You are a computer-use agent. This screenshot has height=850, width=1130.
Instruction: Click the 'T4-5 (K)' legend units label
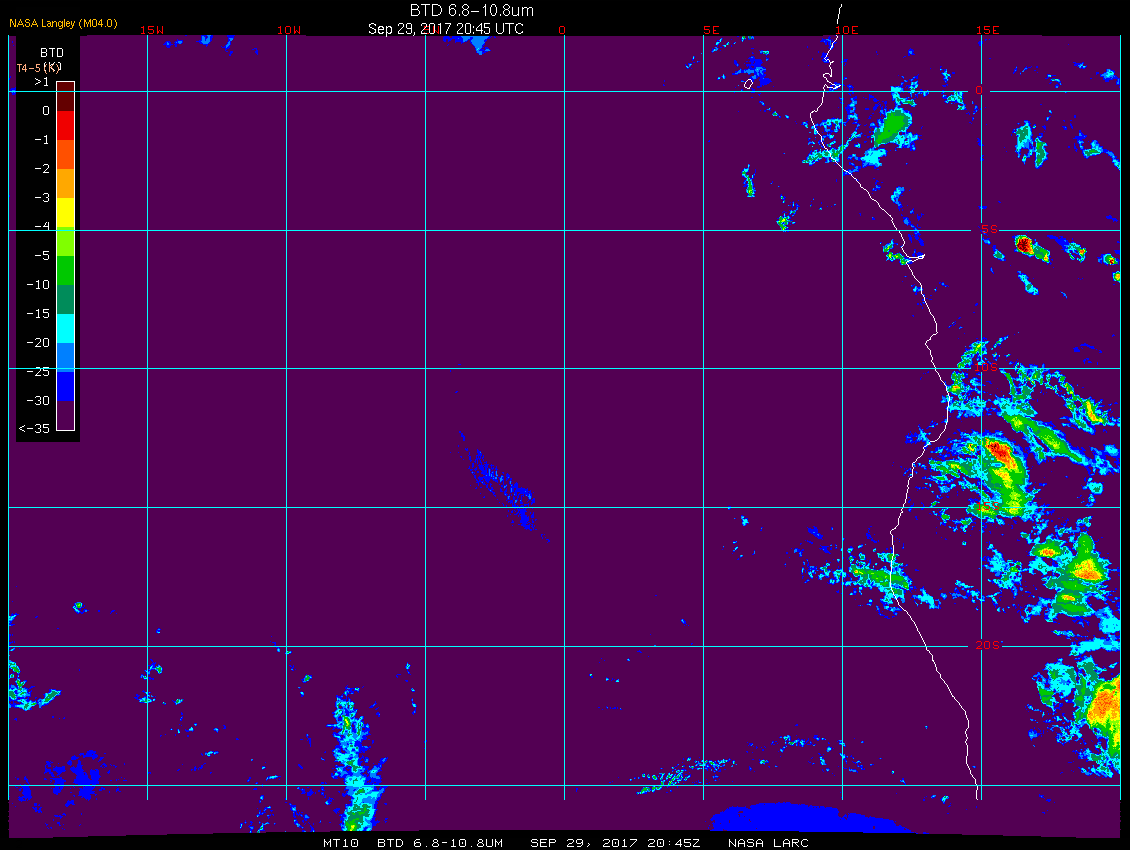click(x=39, y=68)
